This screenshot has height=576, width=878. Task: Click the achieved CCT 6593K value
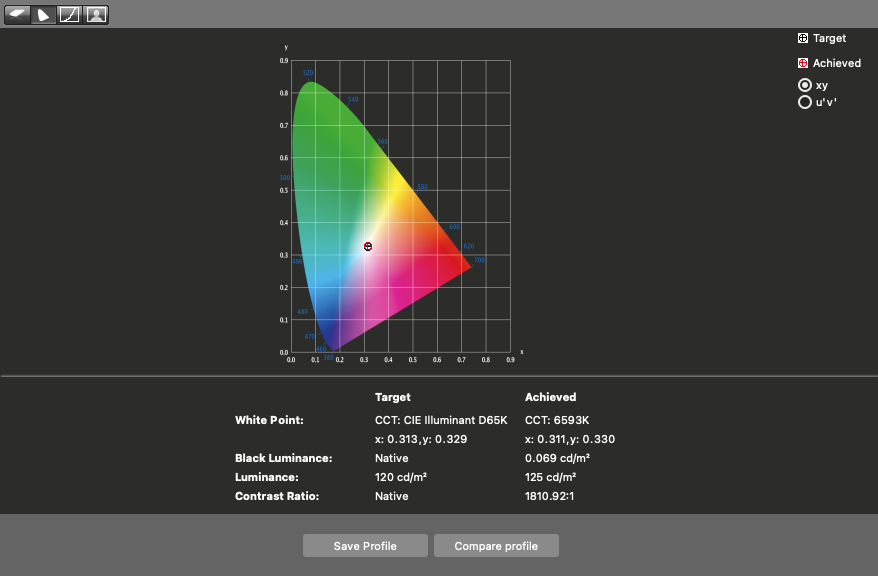[x=558, y=421]
